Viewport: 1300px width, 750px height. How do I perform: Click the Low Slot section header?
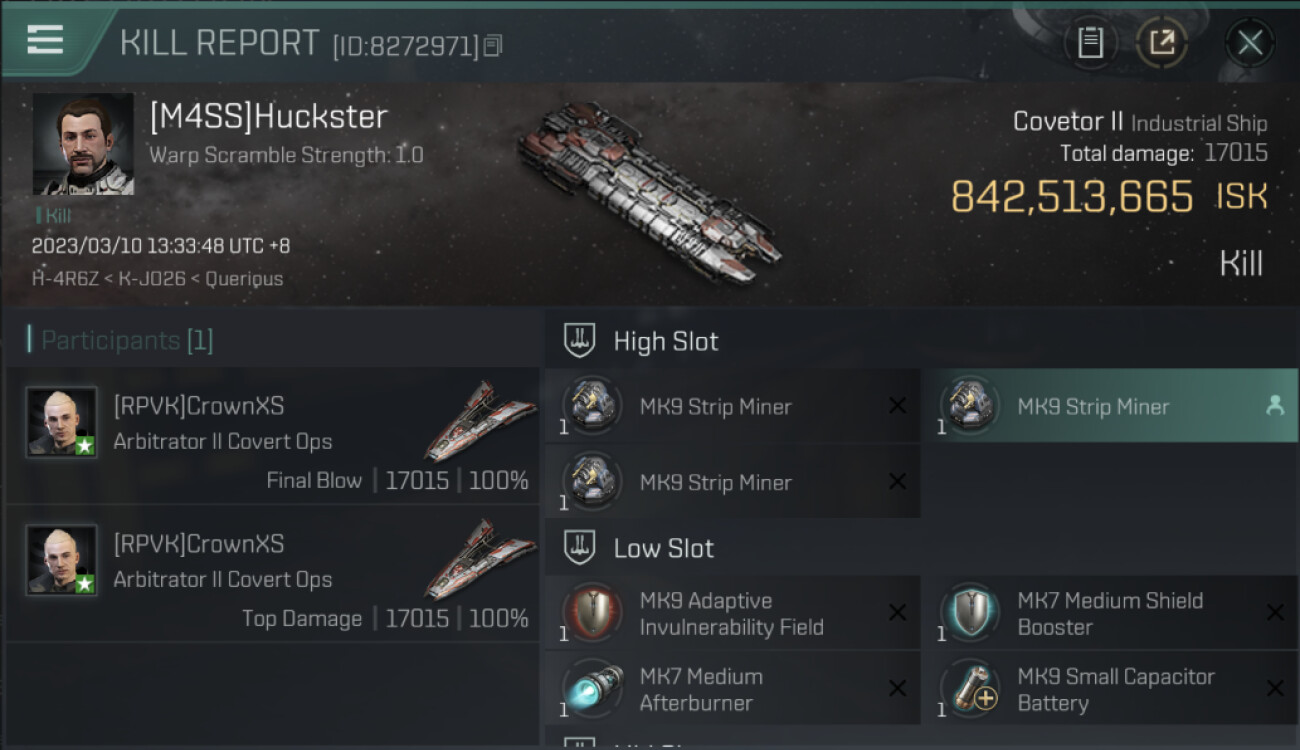click(x=663, y=548)
